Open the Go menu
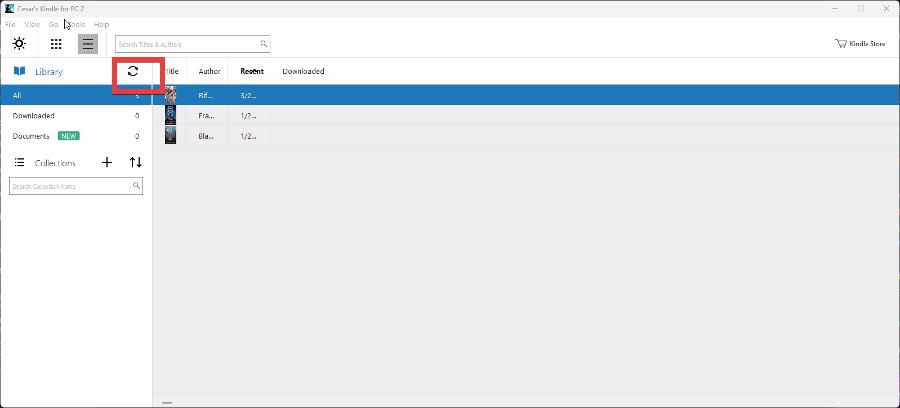 53,25
